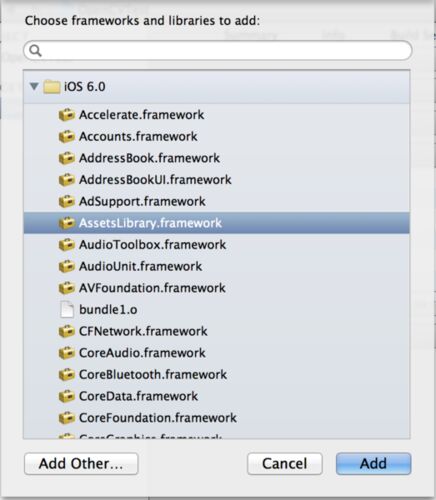Collapse the iOS 6.0 disclosure triangle
The width and height of the screenshot is (436, 500).
click(x=34, y=87)
